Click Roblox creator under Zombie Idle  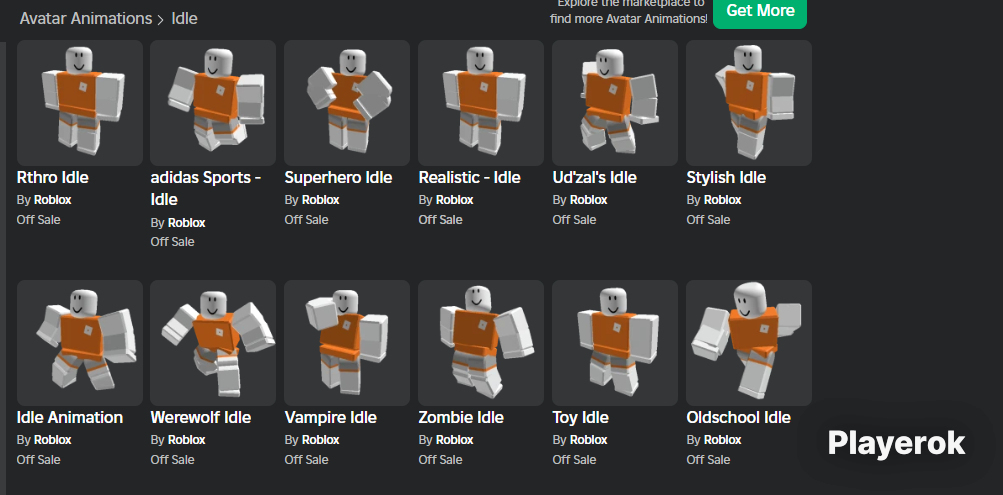click(455, 440)
